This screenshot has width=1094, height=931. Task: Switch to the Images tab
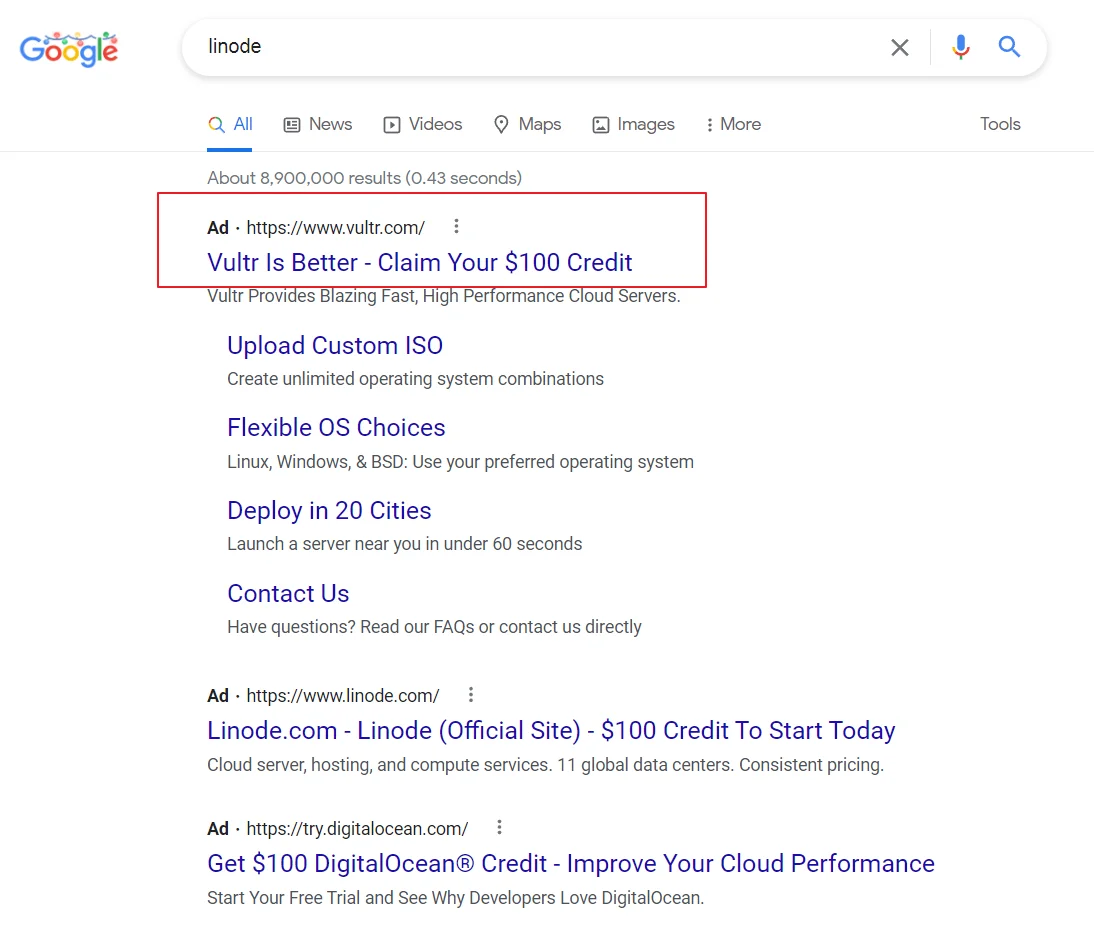point(634,124)
